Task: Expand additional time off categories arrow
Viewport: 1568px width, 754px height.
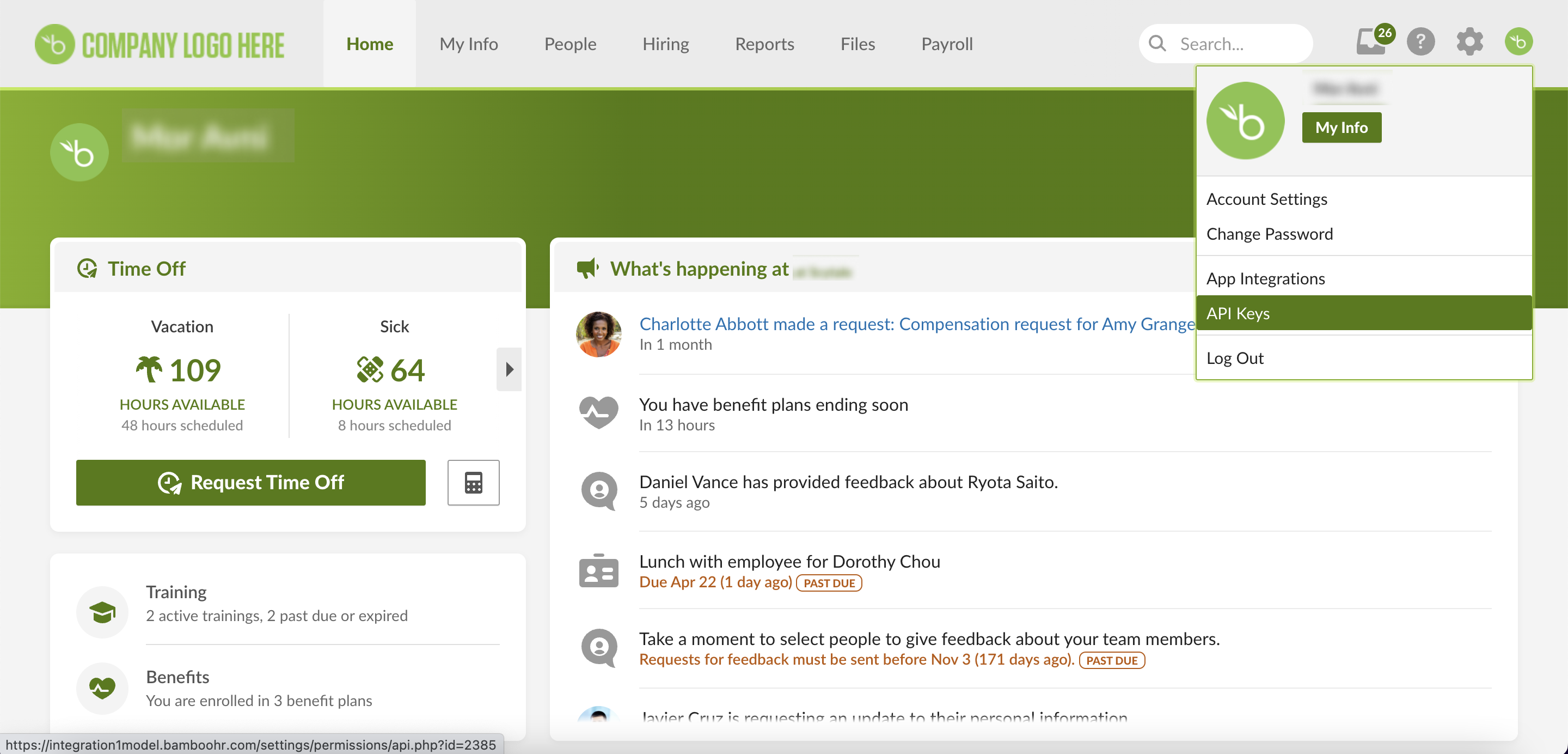Action: coord(509,369)
